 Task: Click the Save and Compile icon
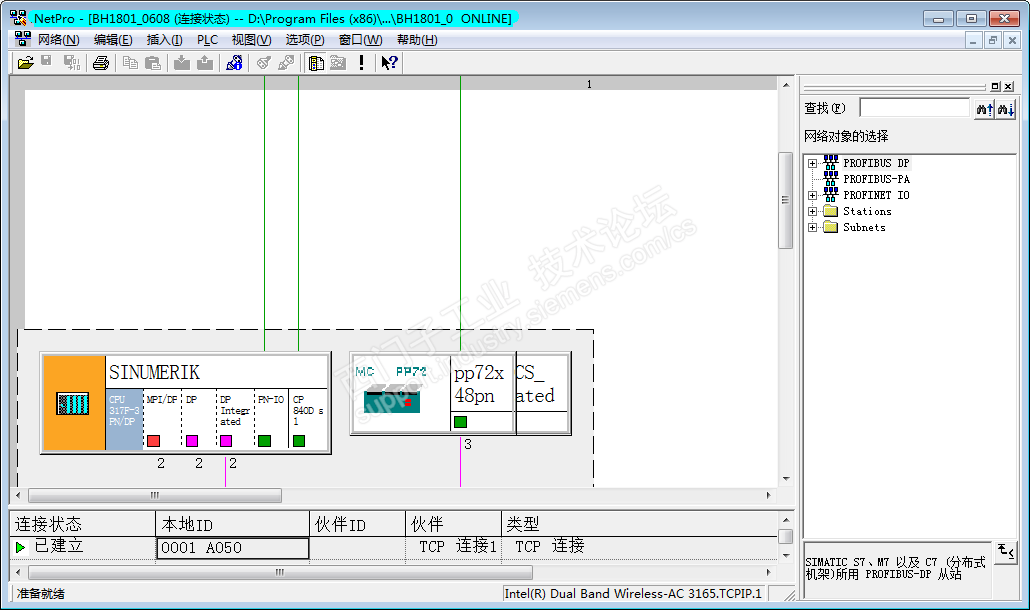pyautogui.click(x=72, y=63)
